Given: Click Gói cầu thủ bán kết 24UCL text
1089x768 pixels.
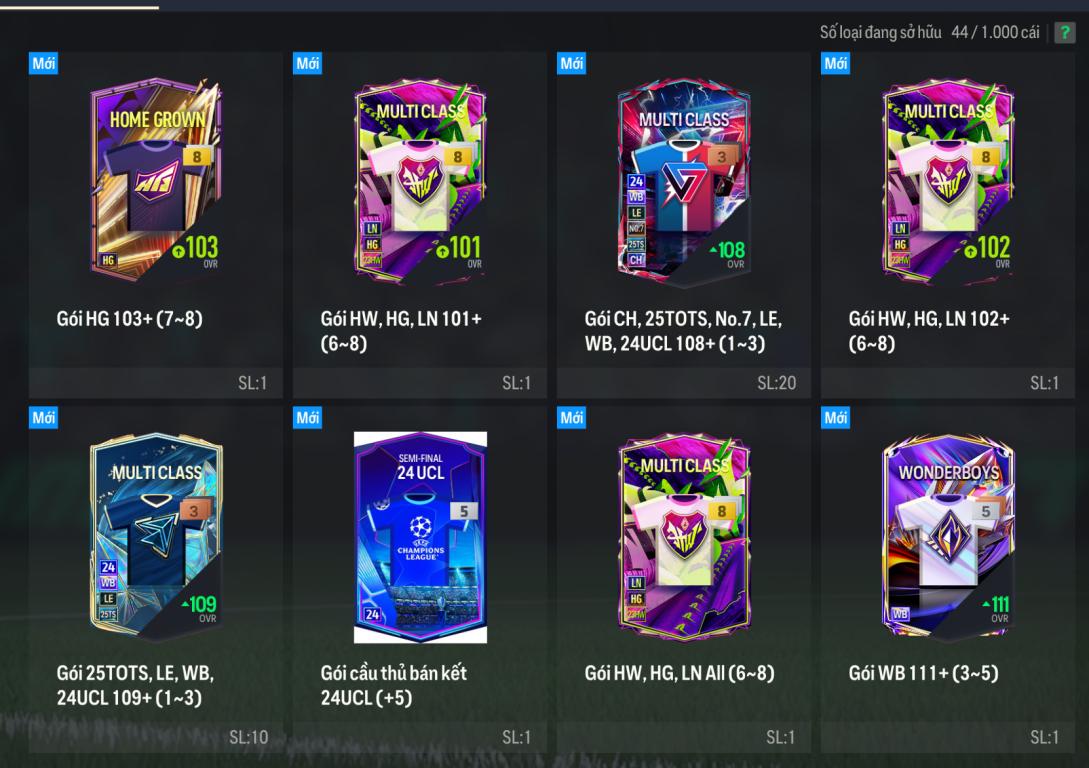Looking at the screenshot, I should (394, 685).
